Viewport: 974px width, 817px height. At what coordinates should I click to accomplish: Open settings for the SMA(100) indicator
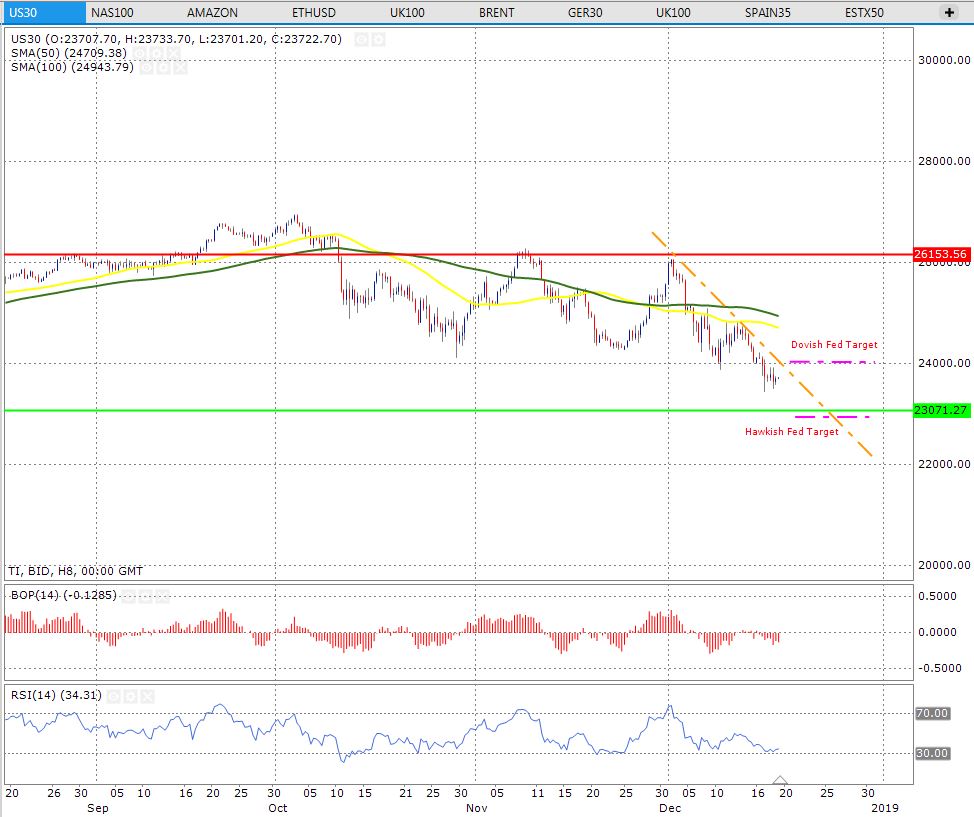point(162,67)
